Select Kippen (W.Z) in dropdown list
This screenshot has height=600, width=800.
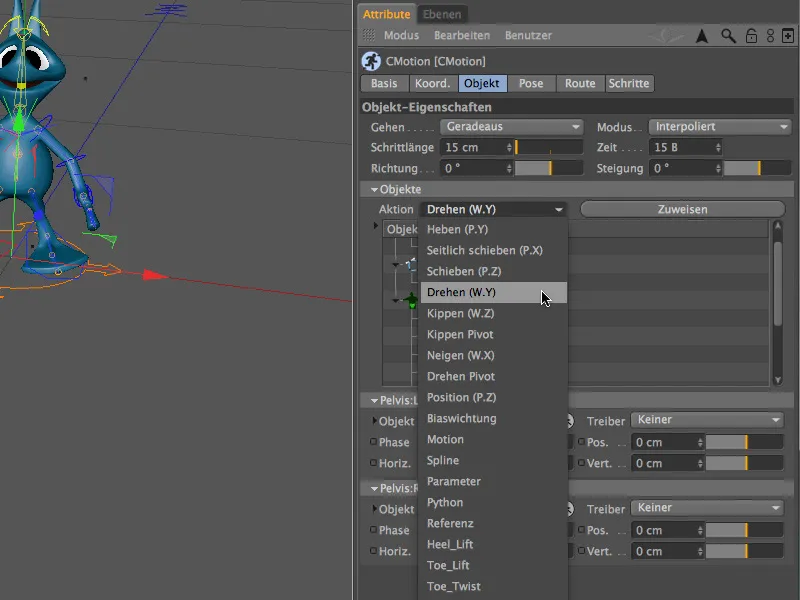click(493, 313)
